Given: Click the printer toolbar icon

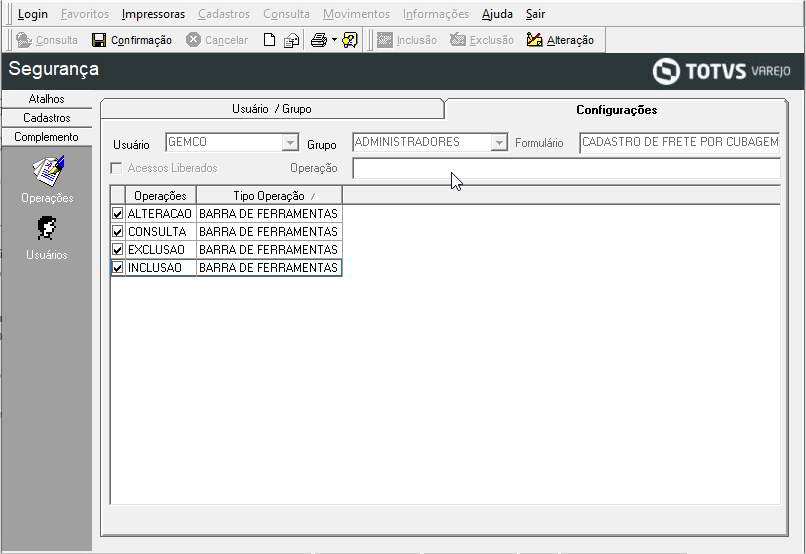Looking at the screenshot, I should click(x=319, y=40).
